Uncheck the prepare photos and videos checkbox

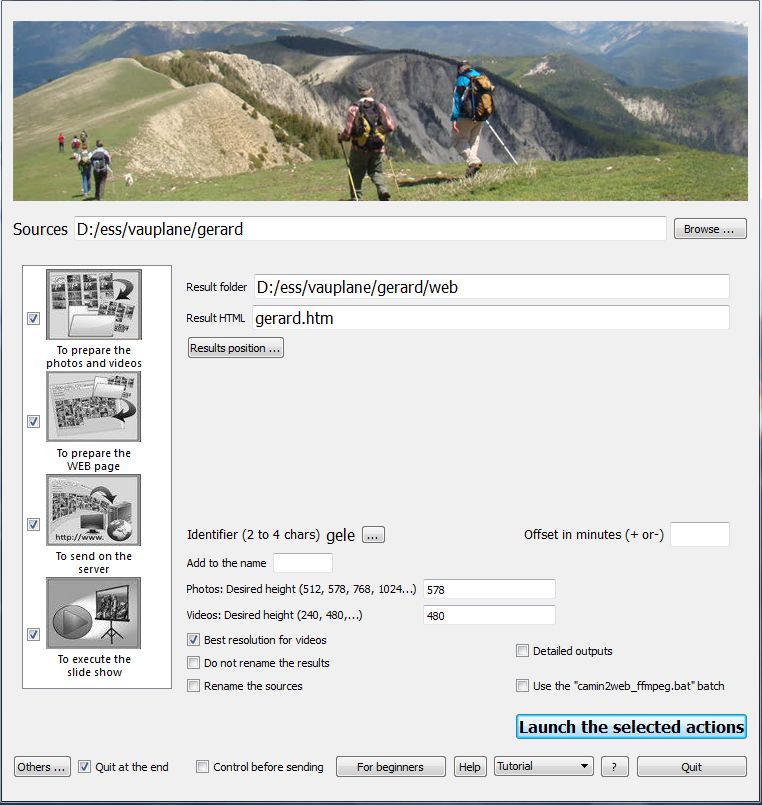33,318
